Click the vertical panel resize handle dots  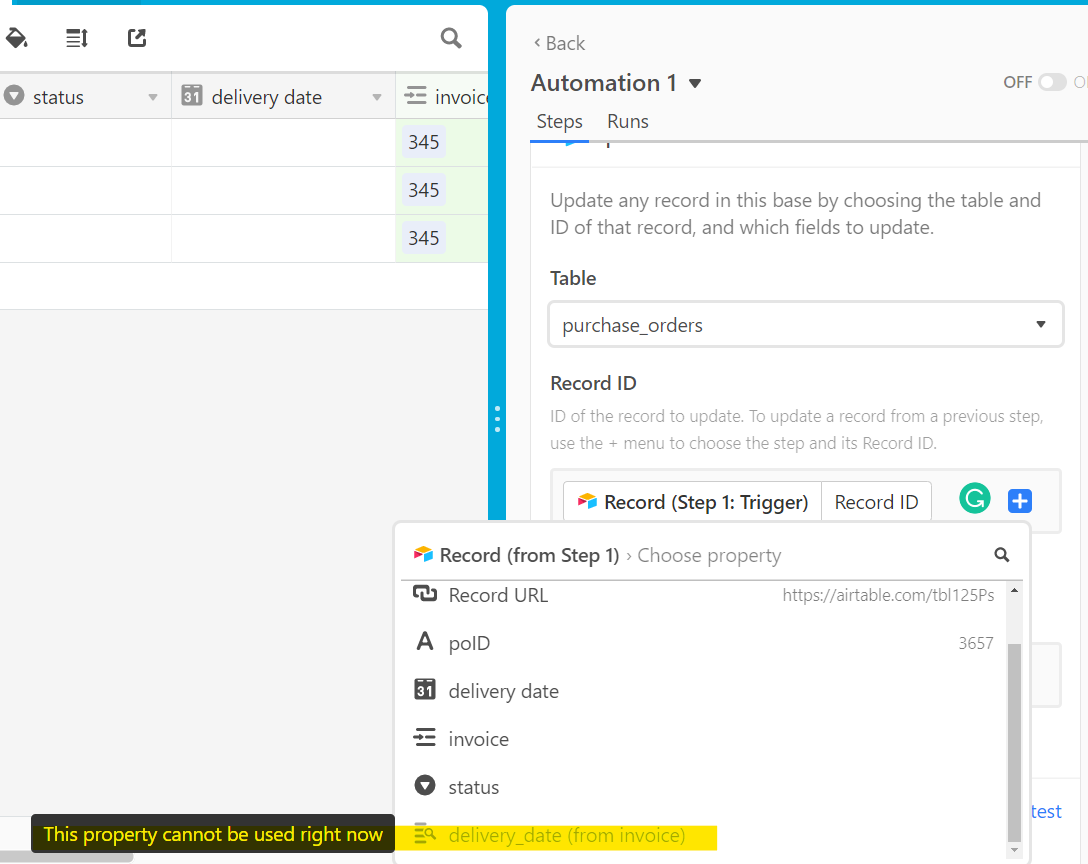coord(498,419)
